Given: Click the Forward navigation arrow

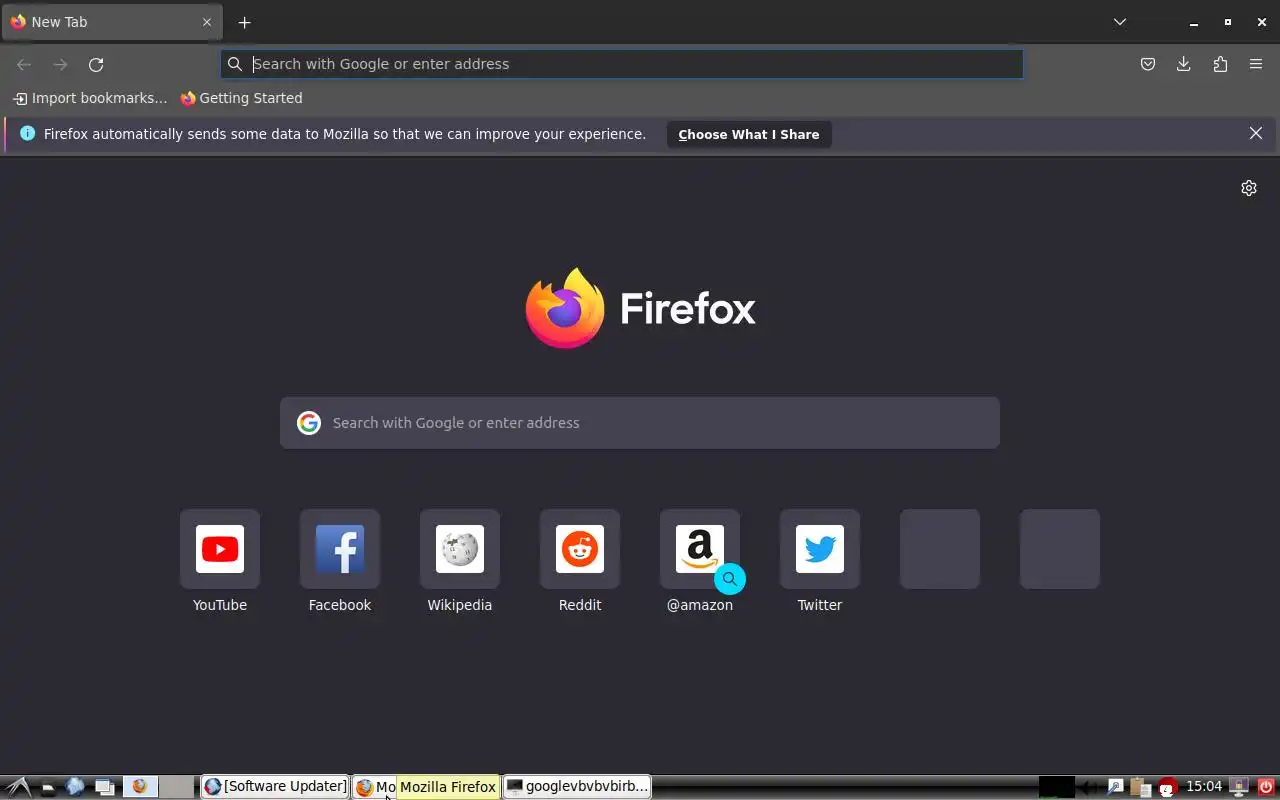Looking at the screenshot, I should click(x=60, y=64).
